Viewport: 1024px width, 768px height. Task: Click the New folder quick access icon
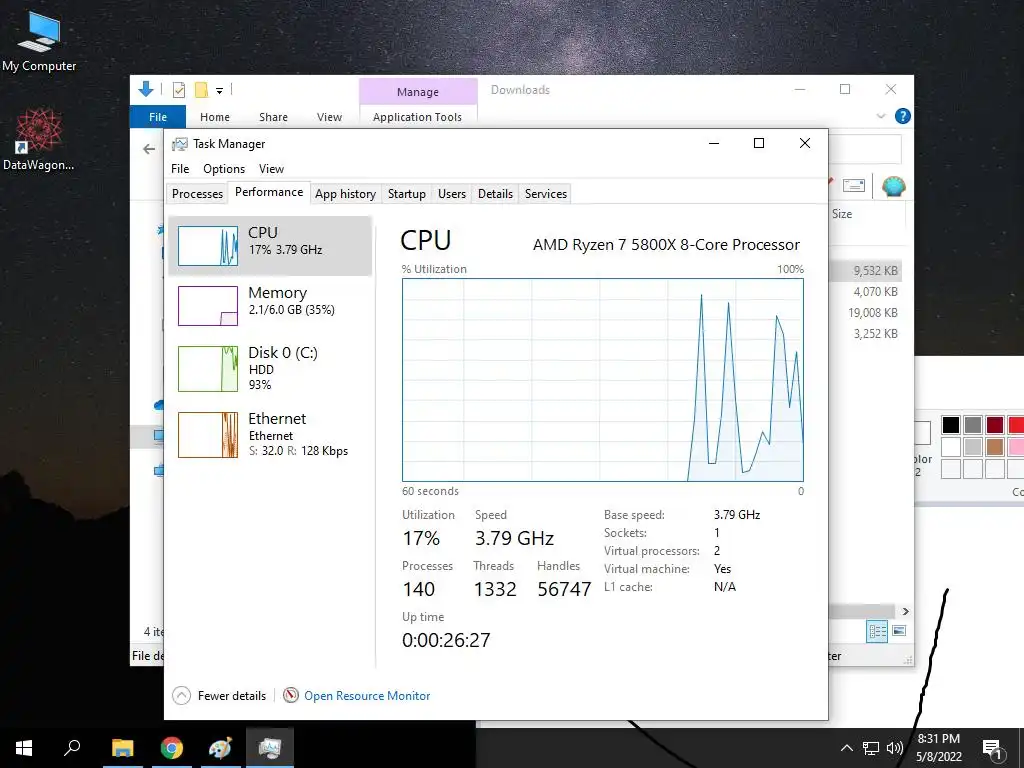tap(202, 90)
